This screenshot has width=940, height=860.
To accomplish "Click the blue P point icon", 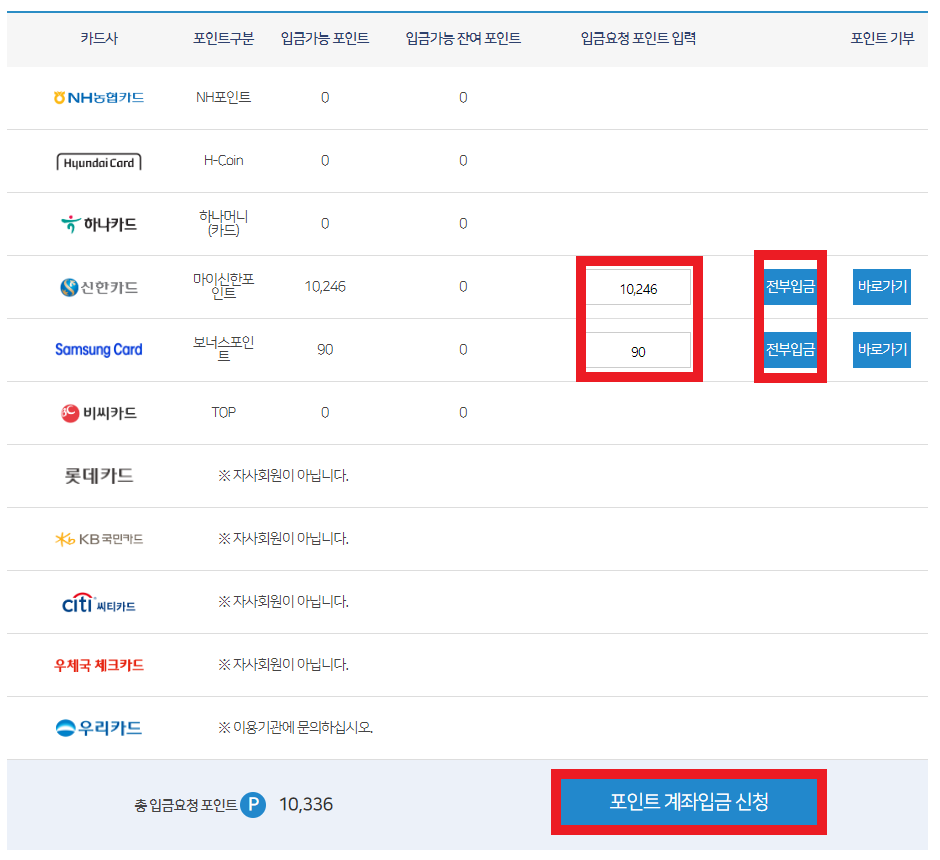I will click(x=253, y=805).
